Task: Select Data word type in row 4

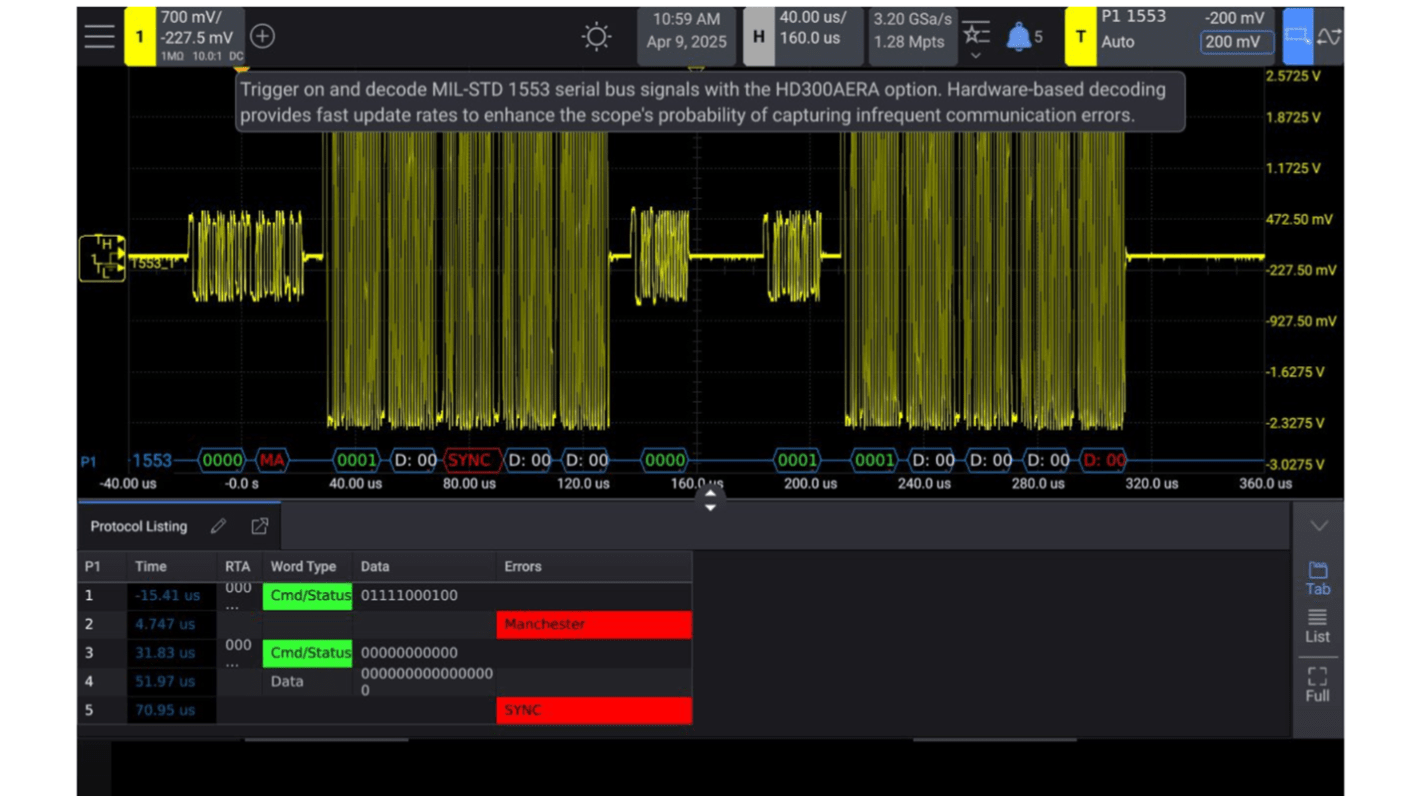Action: coord(287,681)
